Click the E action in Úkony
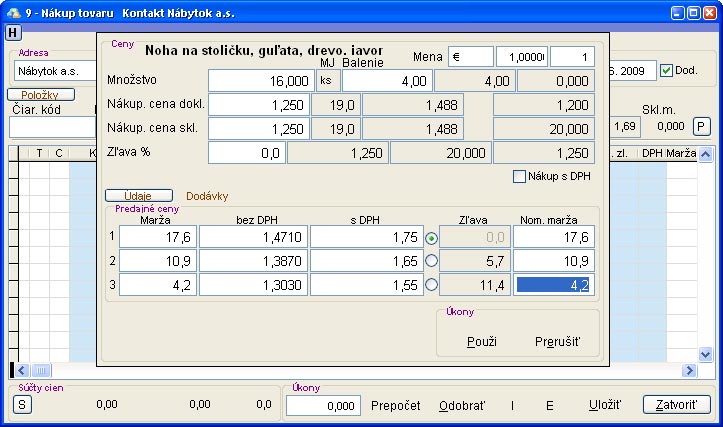The image size is (723, 427). (549, 405)
